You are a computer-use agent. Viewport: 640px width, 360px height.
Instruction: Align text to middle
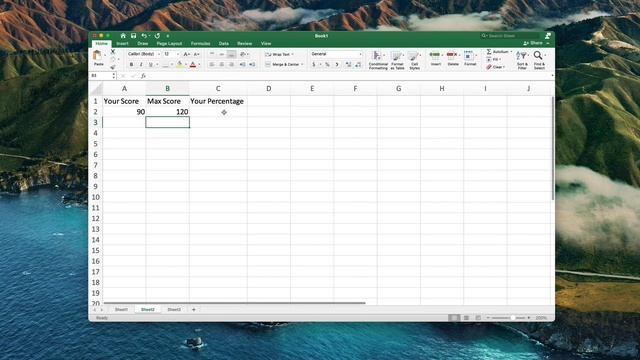[222, 54]
